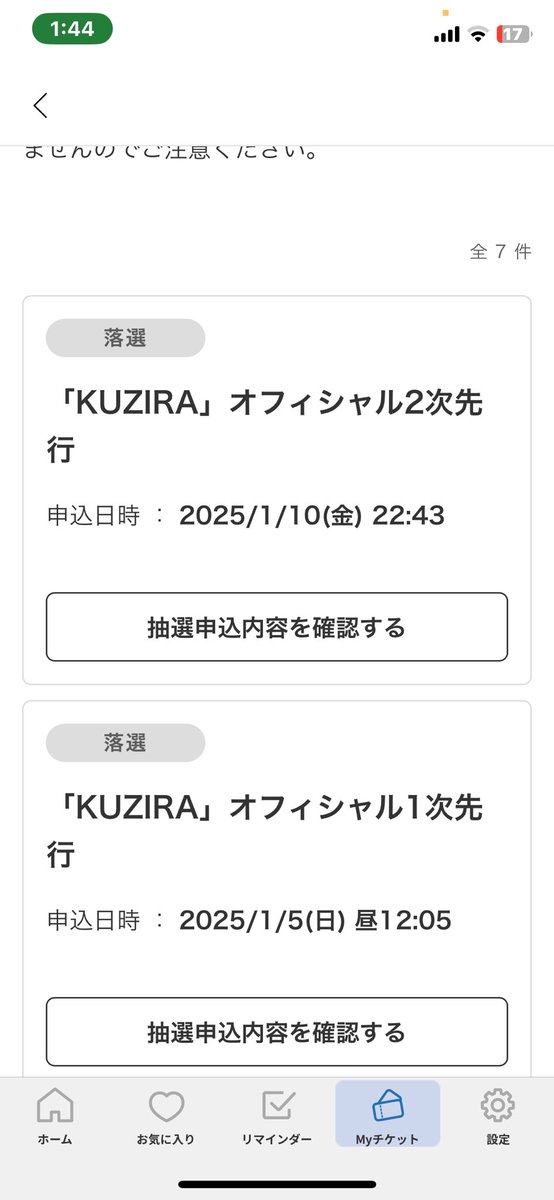Open「KUZIRA」オフィシャル2次先行 title
The width and height of the screenshot is (554, 1200).
269,425
